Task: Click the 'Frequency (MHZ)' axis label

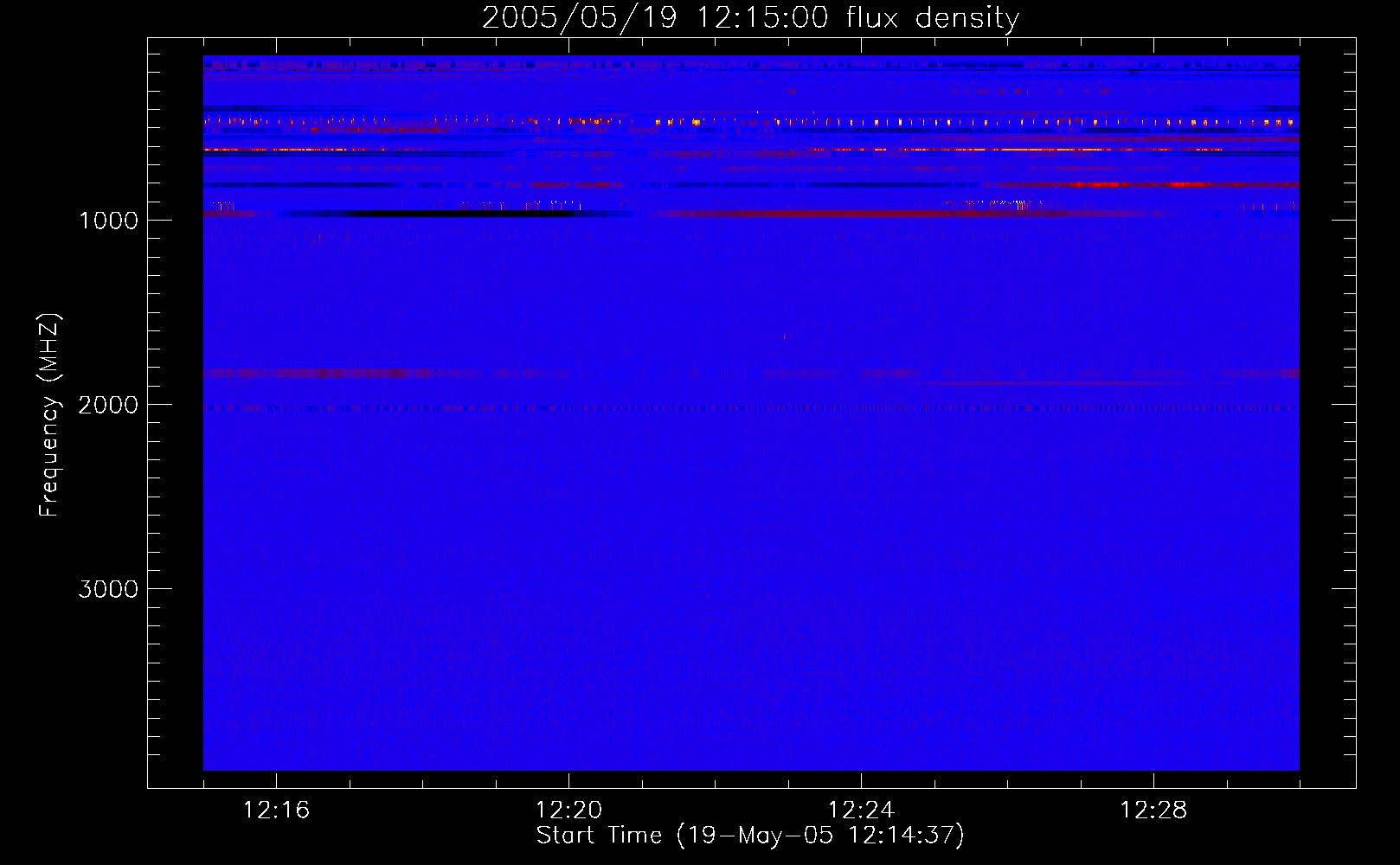Action: click(x=49, y=415)
